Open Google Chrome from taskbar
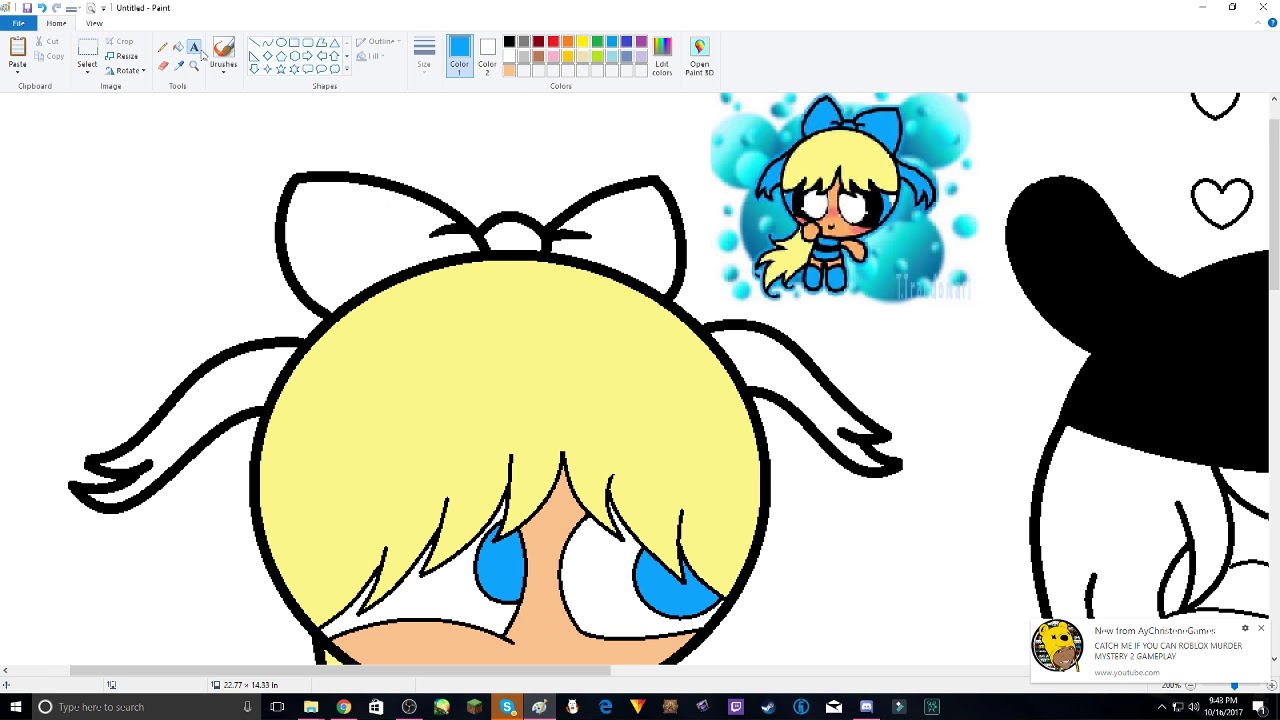The image size is (1280, 720). 343,707
